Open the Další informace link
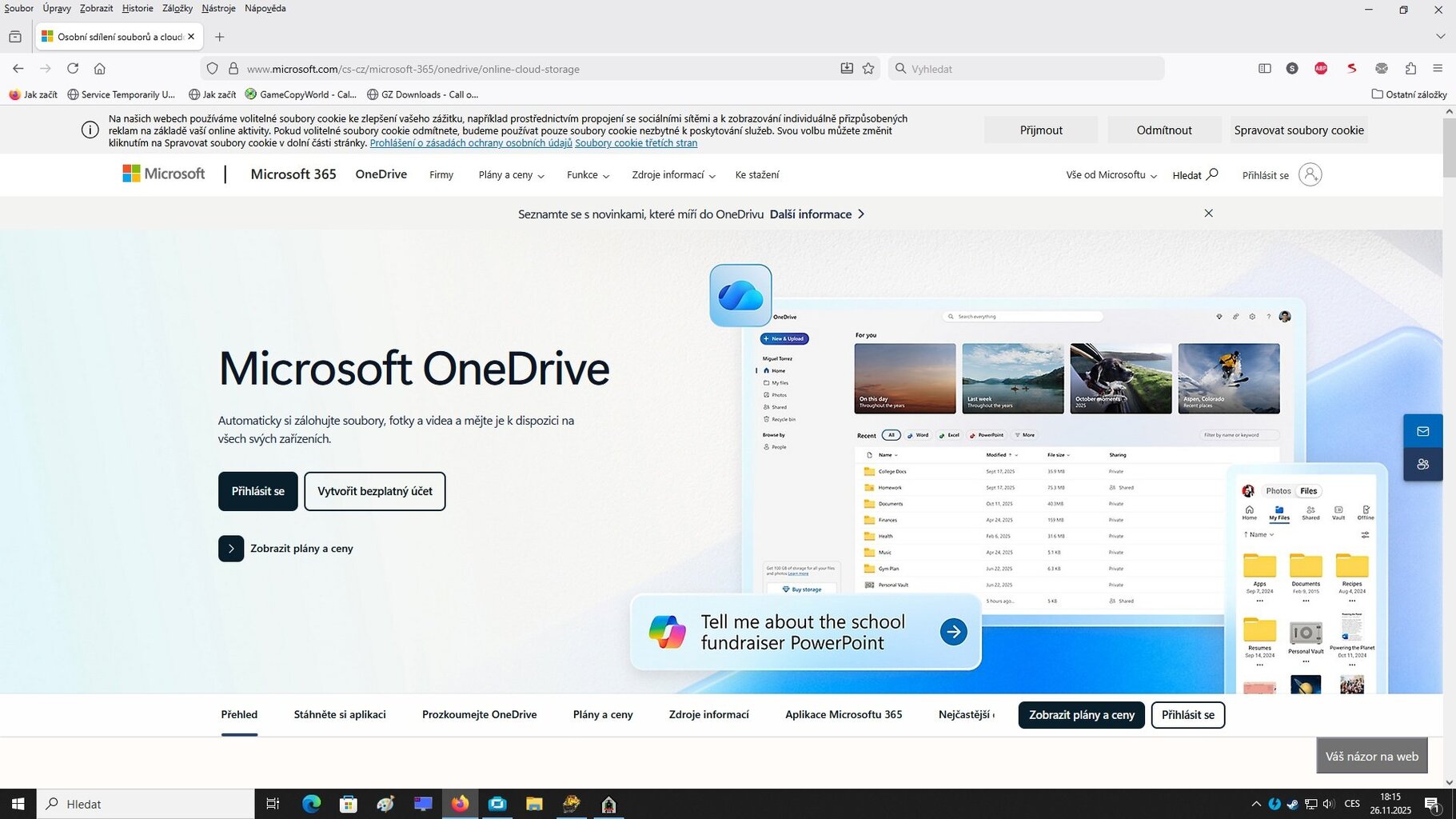The height and width of the screenshot is (819, 1456). click(816, 214)
